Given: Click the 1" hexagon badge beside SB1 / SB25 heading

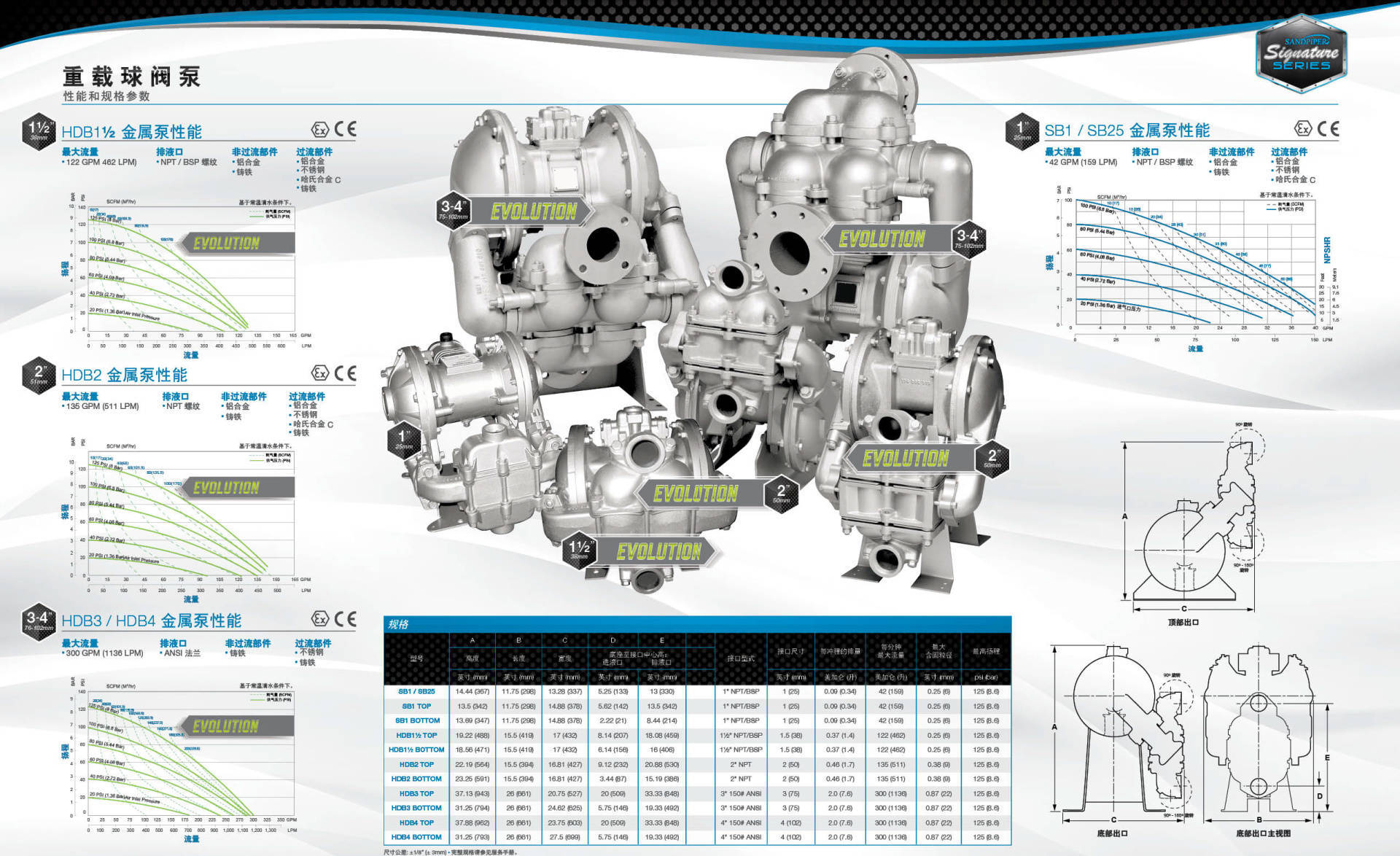Looking at the screenshot, I should click(x=1022, y=131).
